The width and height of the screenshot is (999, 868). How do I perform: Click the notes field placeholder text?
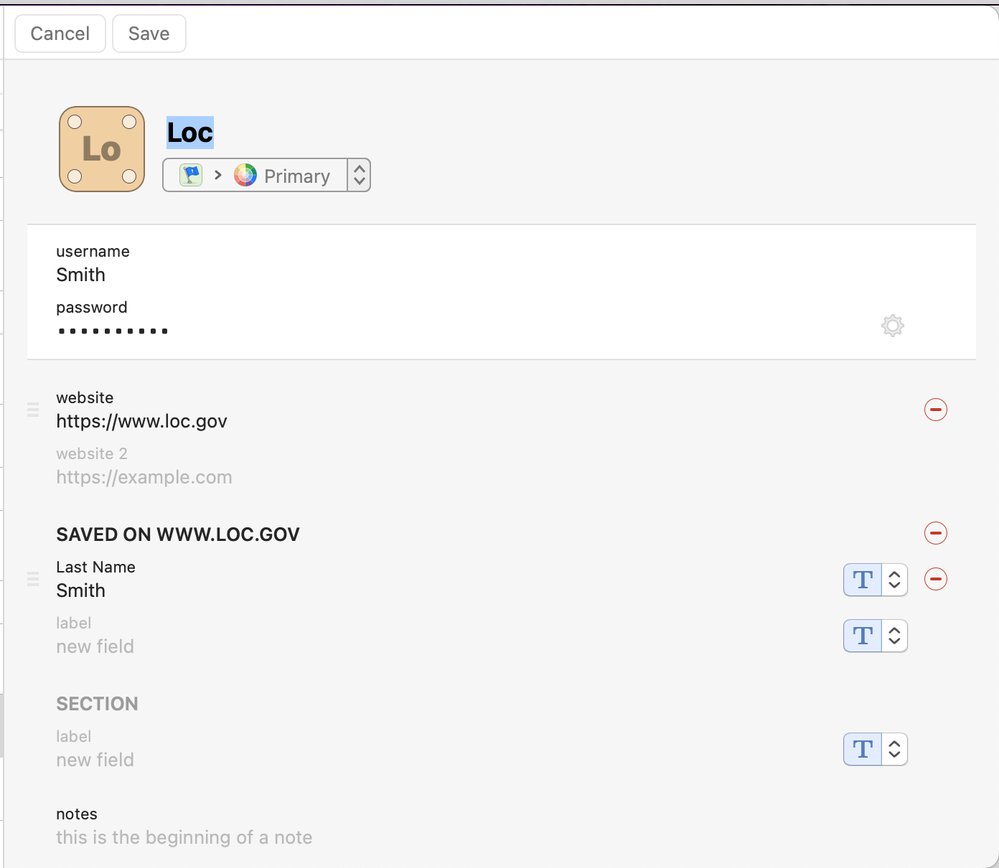[184, 838]
